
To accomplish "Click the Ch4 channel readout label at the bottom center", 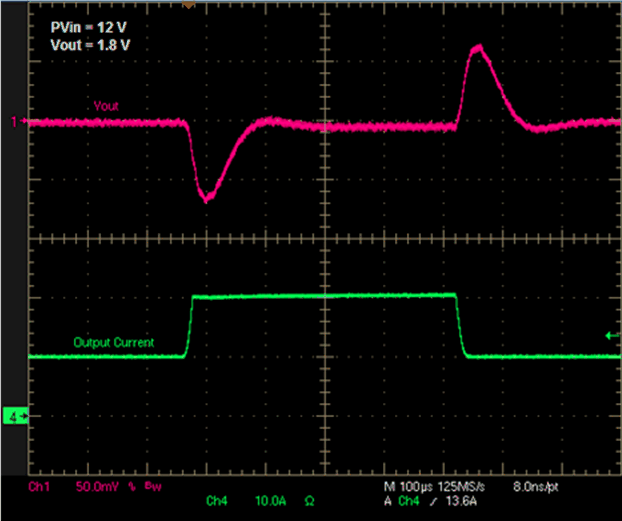I will tap(217, 501).
